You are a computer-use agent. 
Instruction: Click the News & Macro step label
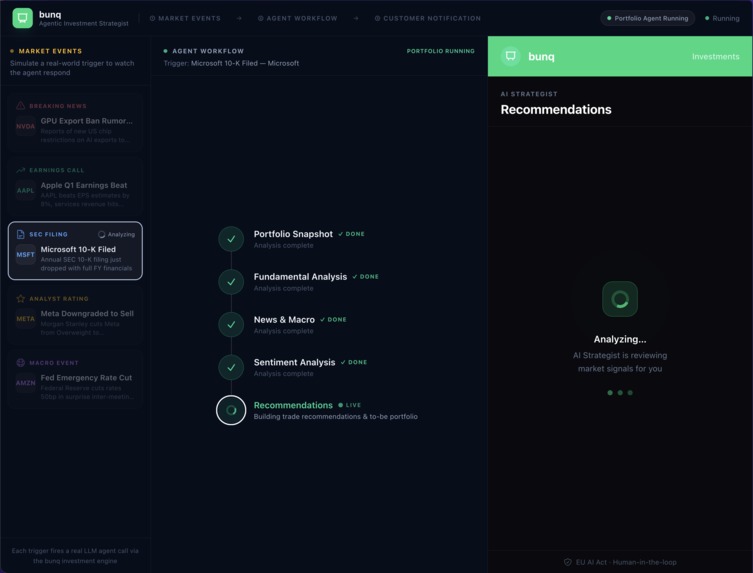tap(284, 319)
